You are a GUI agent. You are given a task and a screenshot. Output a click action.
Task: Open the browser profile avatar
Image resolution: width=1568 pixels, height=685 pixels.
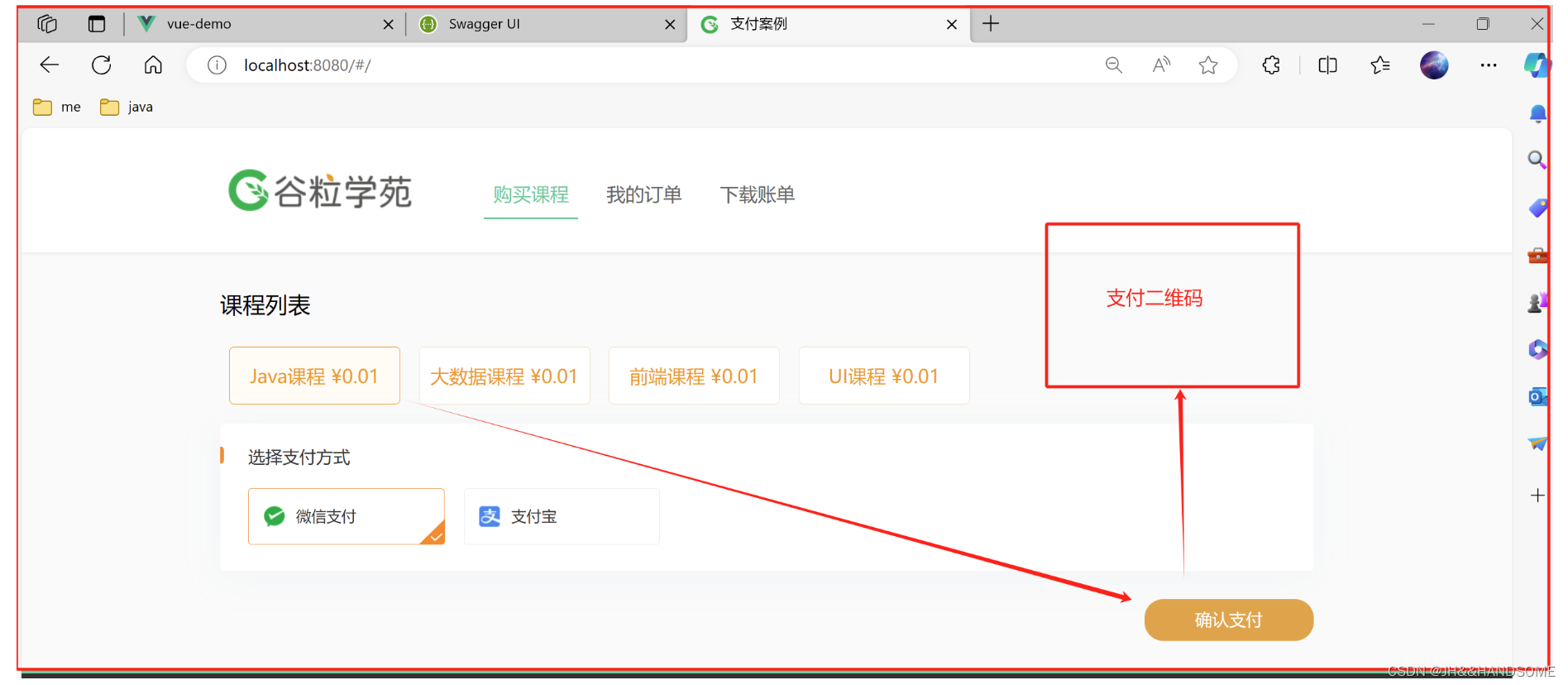tap(1434, 65)
